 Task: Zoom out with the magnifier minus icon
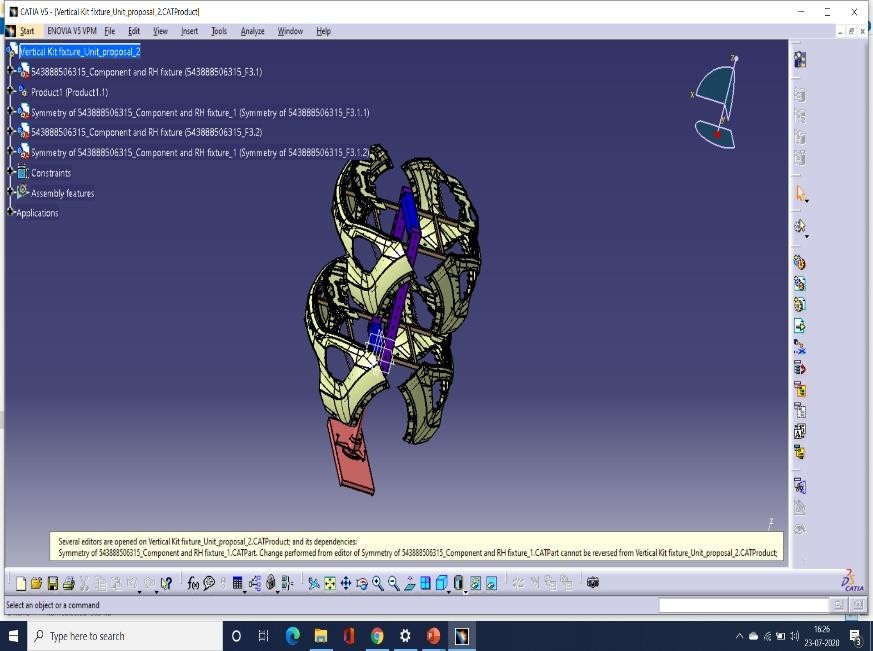pyautogui.click(x=393, y=583)
